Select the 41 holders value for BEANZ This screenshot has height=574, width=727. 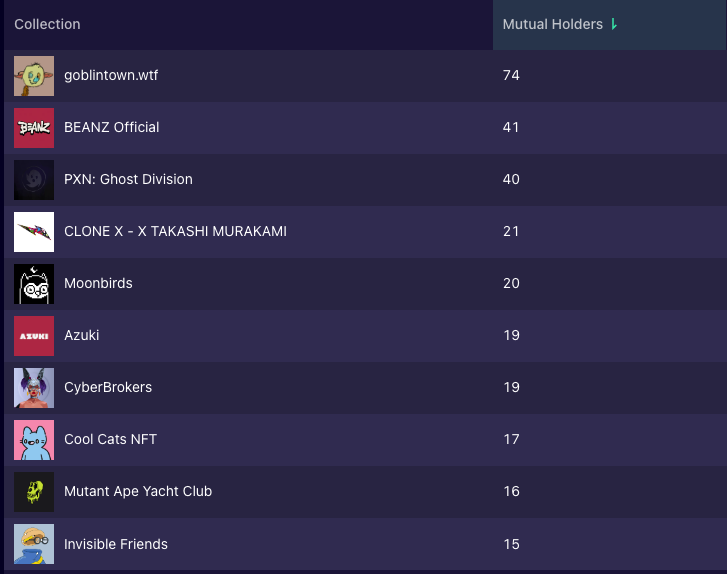pos(511,127)
